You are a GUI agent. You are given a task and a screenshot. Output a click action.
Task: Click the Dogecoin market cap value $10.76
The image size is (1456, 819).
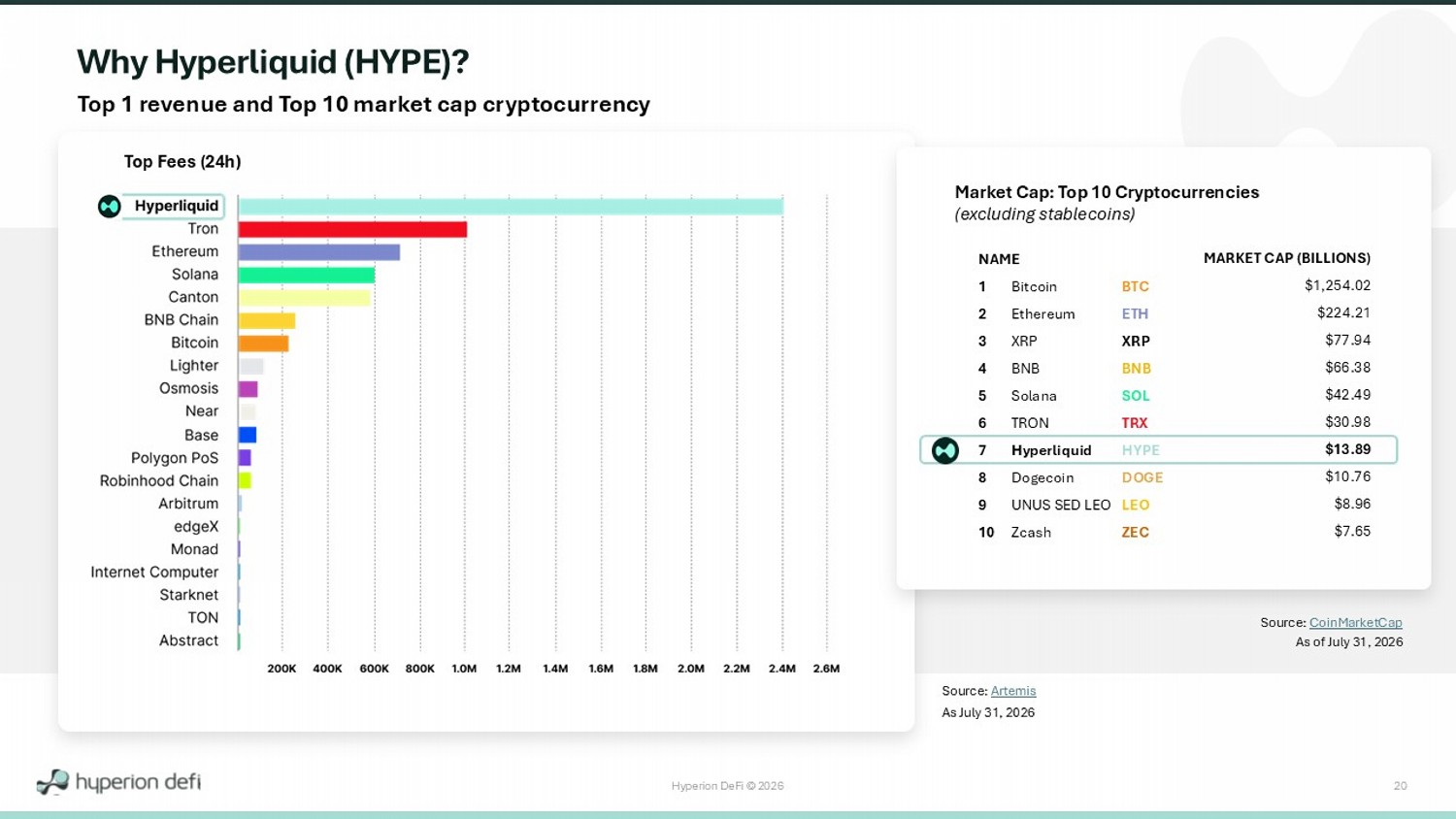pyautogui.click(x=1347, y=476)
